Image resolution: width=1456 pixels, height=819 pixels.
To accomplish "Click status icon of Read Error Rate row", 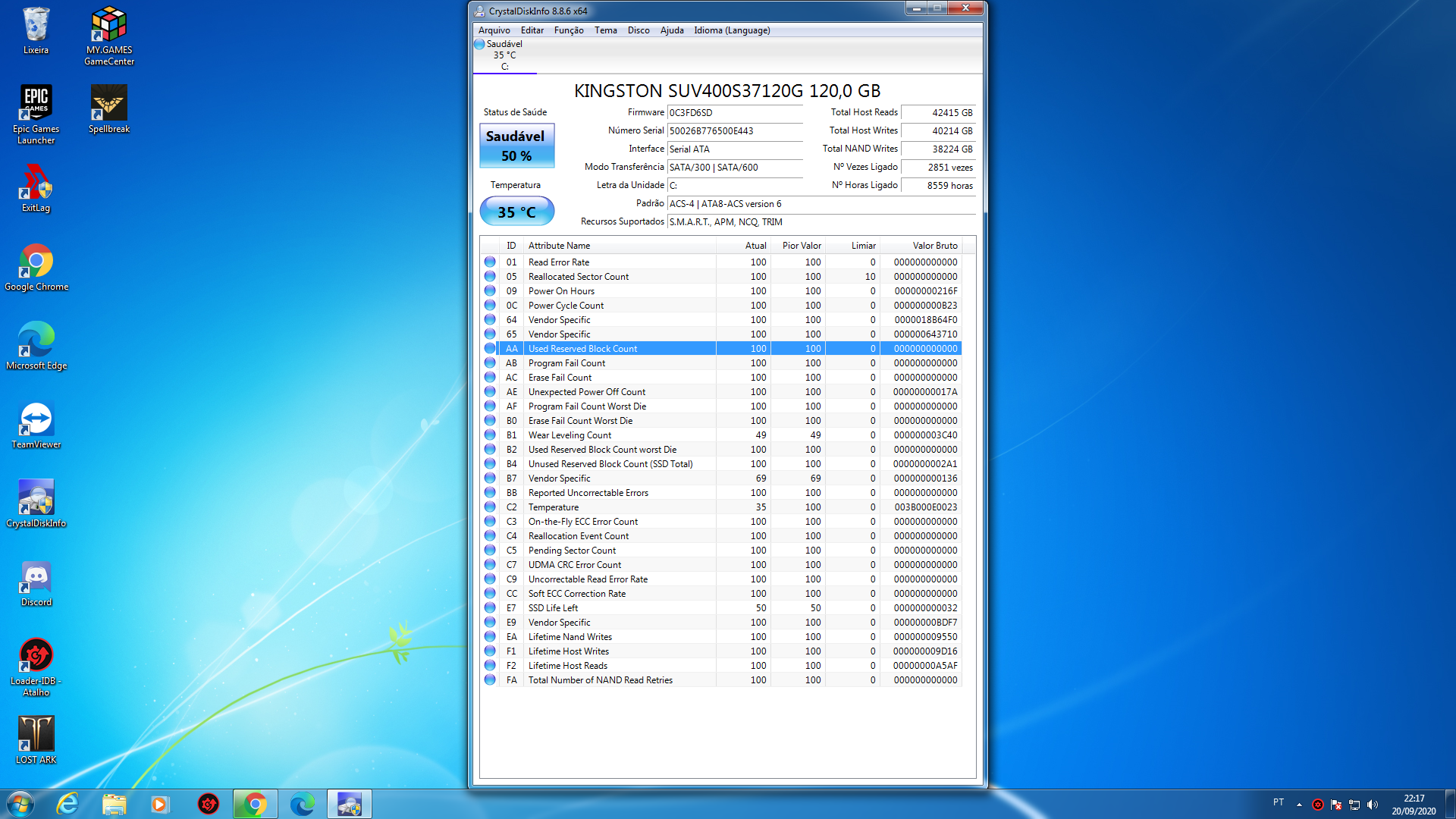I will coord(490,262).
